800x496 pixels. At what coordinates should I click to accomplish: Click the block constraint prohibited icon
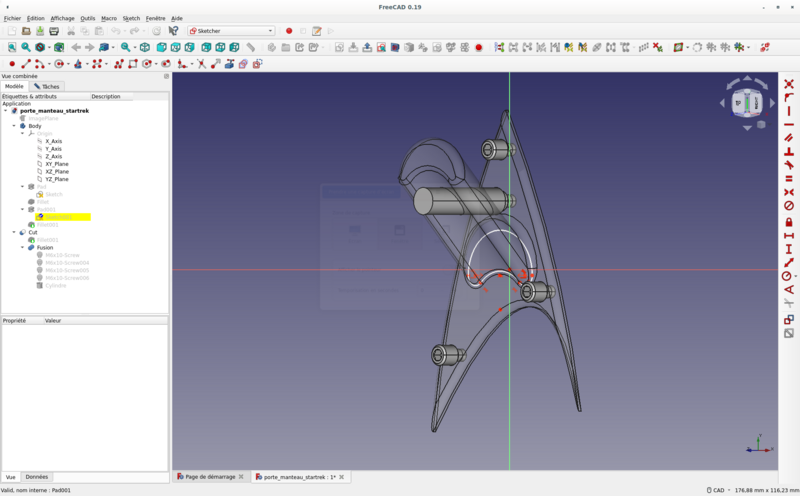point(789,206)
